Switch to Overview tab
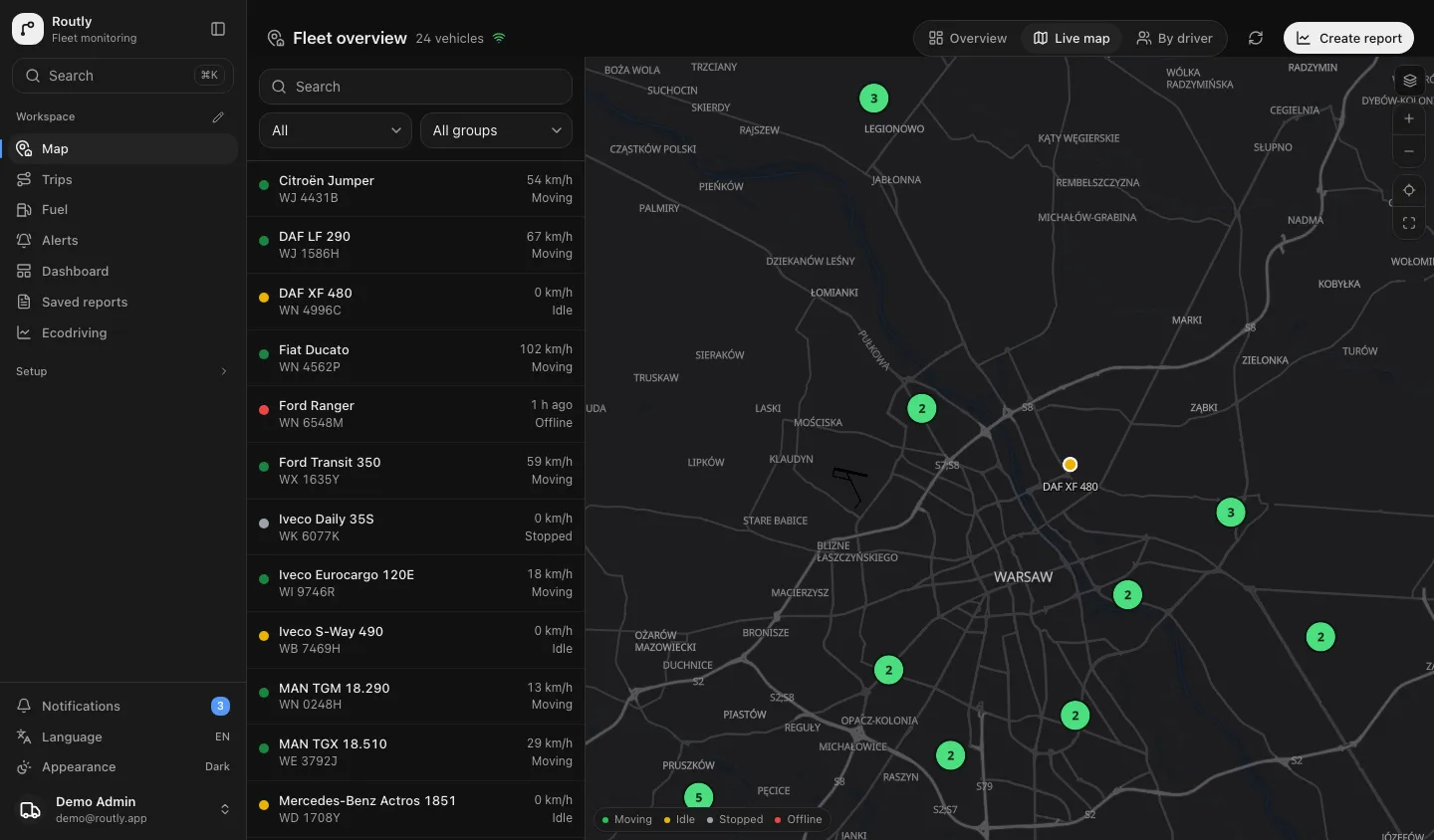Screen dimensions: 1434x840 968,38
